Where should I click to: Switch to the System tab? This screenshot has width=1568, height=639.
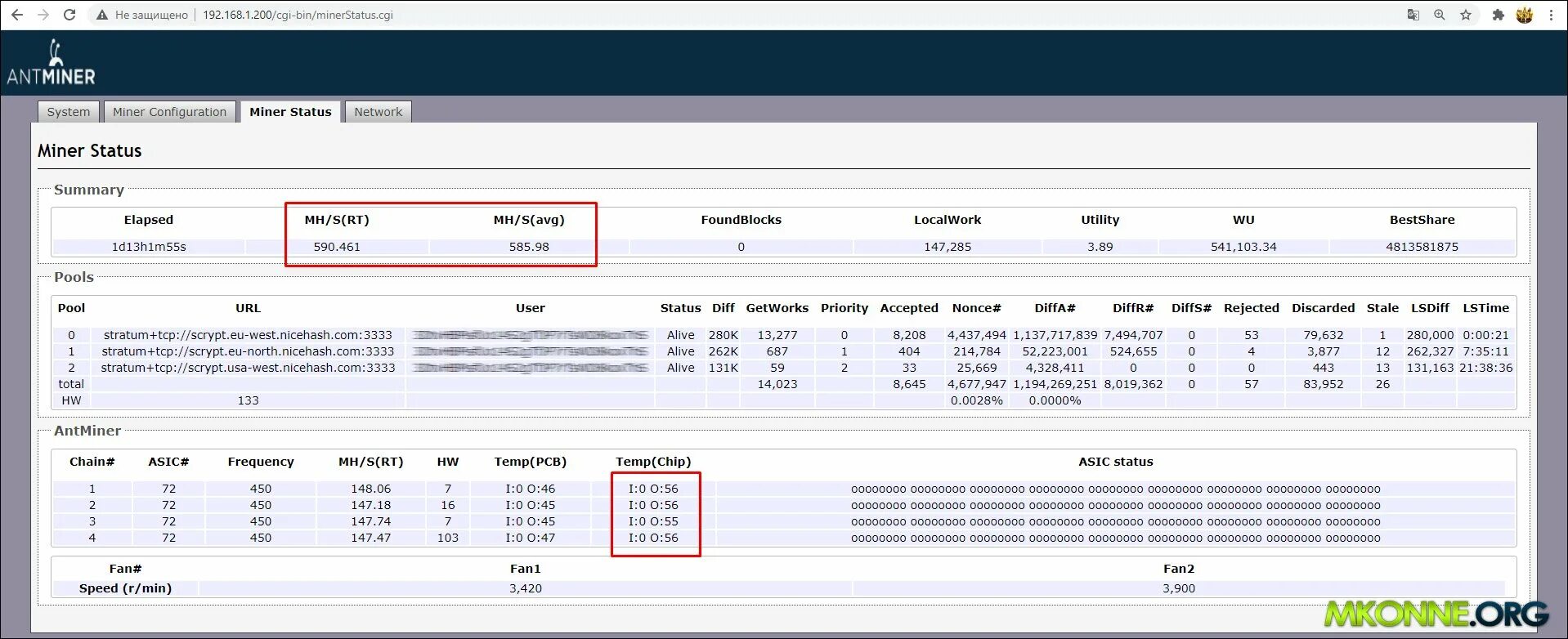click(x=69, y=112)
